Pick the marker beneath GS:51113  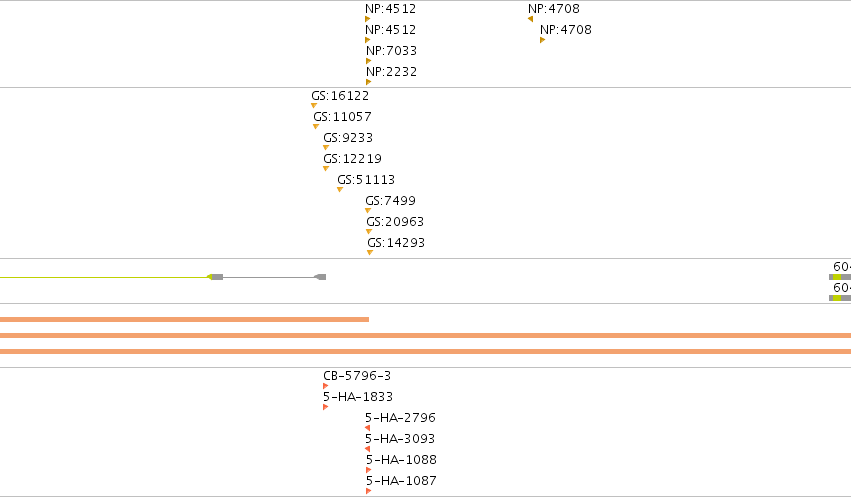pos(340,190)
